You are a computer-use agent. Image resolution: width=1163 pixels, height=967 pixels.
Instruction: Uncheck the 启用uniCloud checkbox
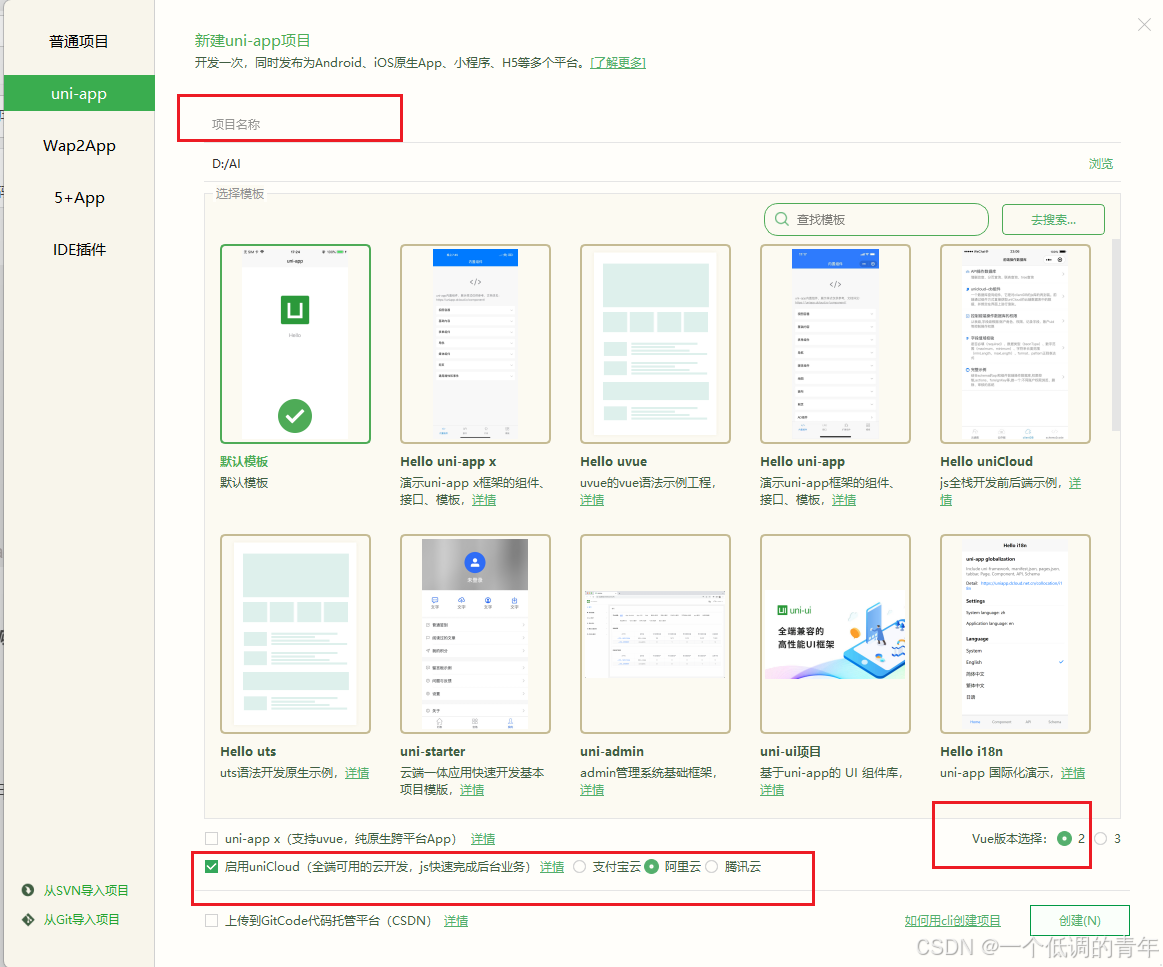tap(211, 867)
